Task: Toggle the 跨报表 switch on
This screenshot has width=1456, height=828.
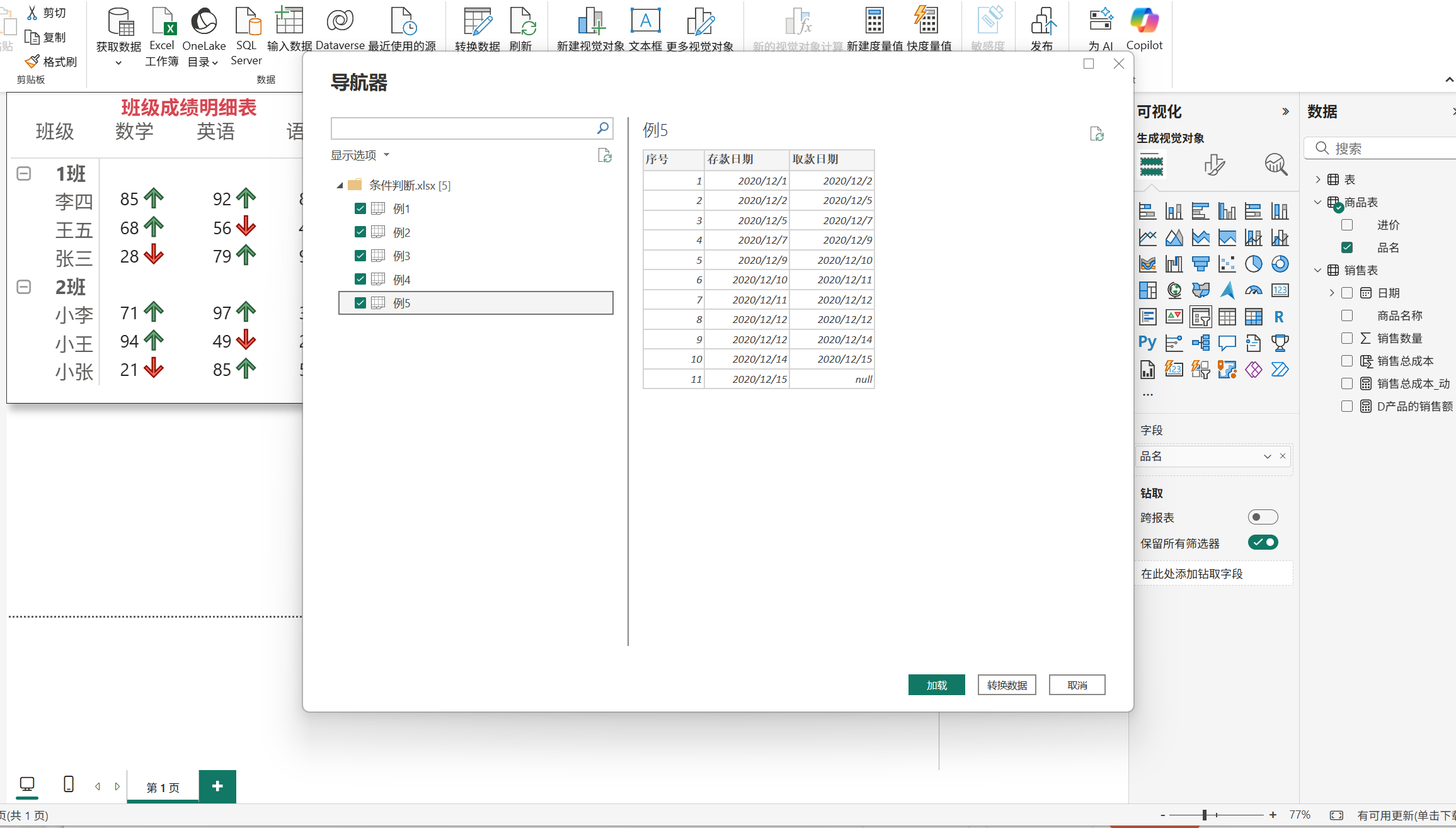Action: click(1263, 517)
